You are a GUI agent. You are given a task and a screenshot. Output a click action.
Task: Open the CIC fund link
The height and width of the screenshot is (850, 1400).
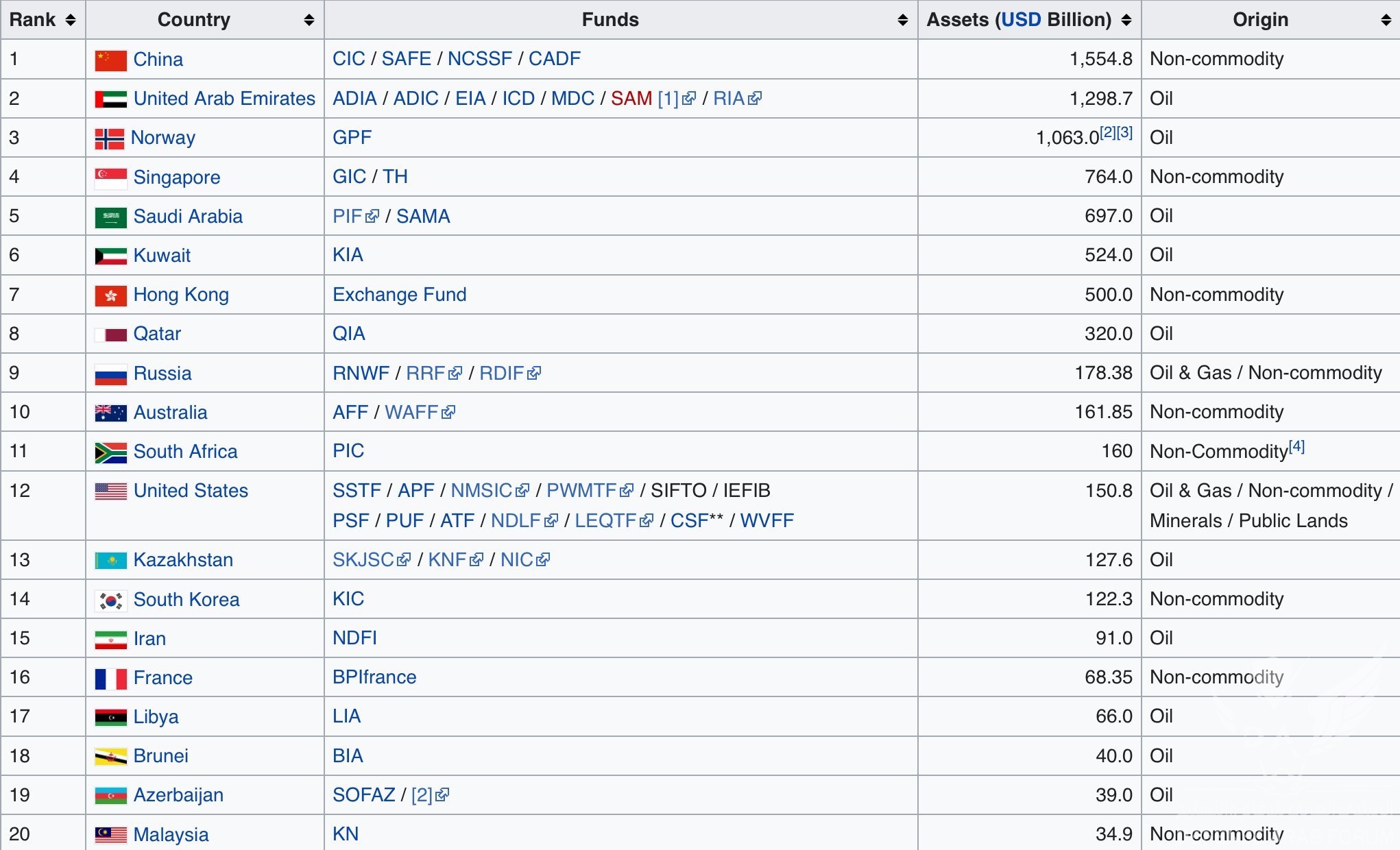click(x=349, y=59)
